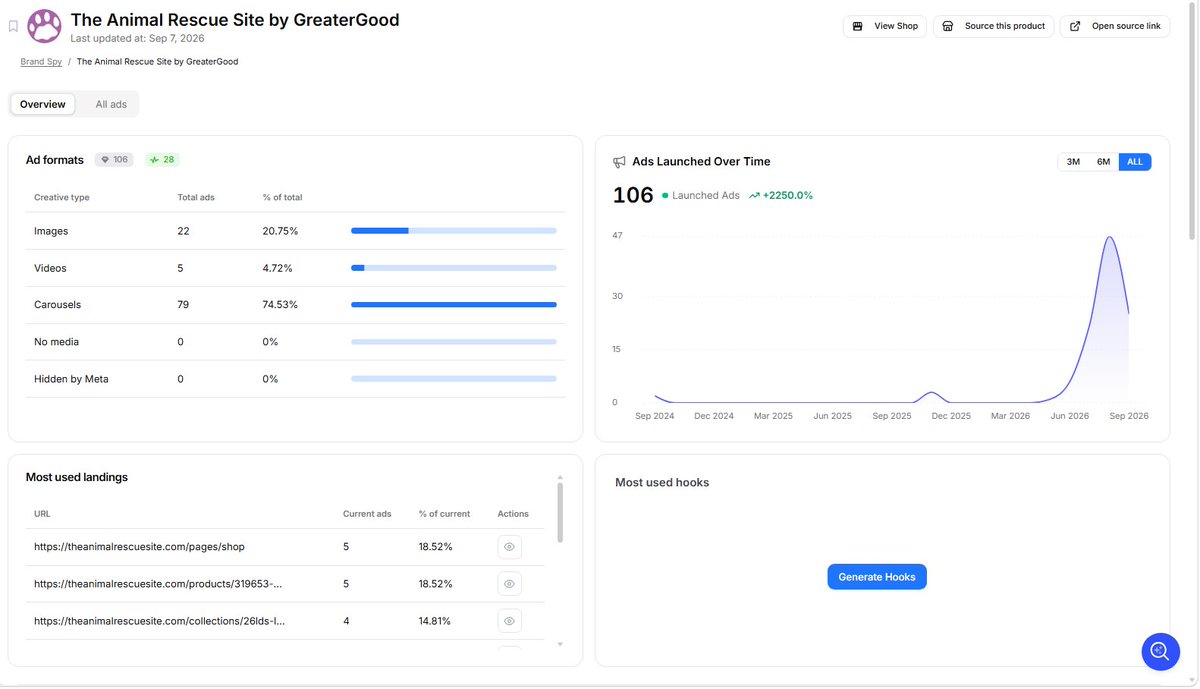Switch to the Overview tab
The height and width of the screenshot is (689, 1200).
coord(43,104)
